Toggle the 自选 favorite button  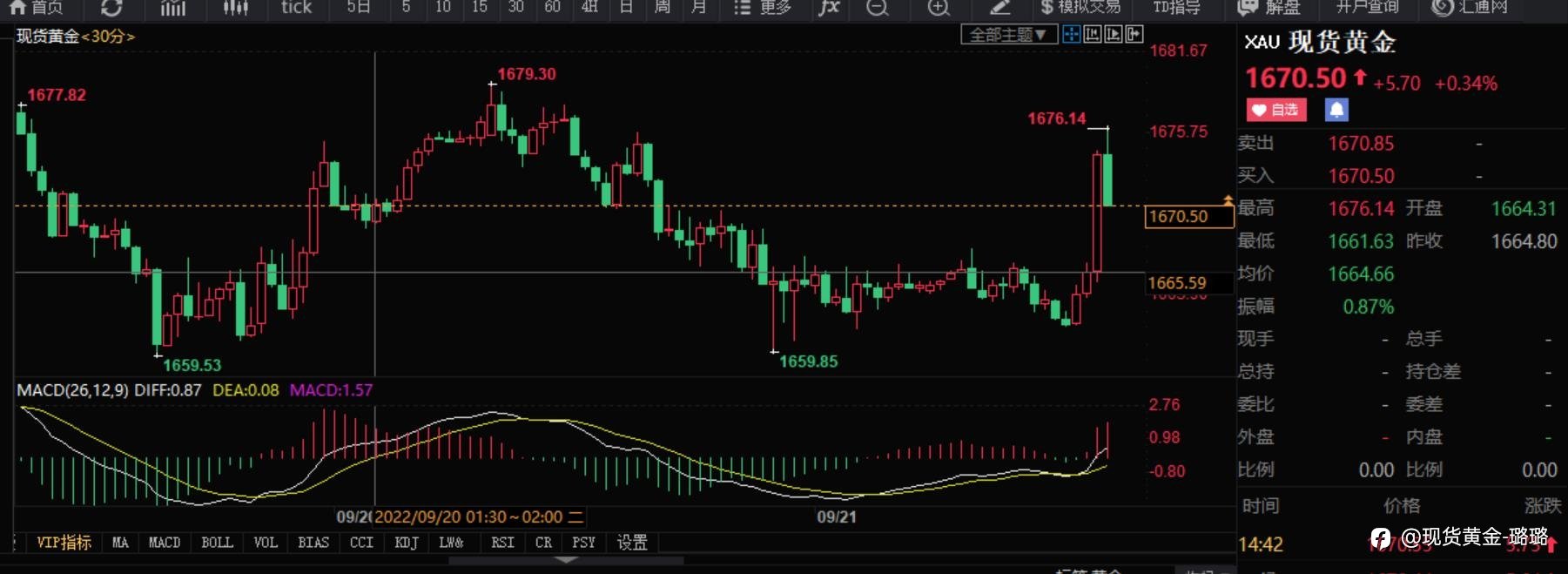coord(1276,110)
